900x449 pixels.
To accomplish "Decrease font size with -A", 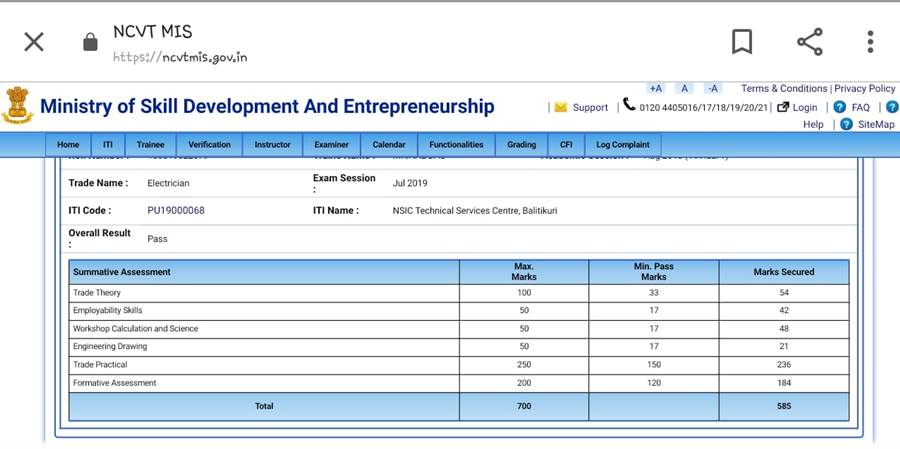I will tap(713, 88).
